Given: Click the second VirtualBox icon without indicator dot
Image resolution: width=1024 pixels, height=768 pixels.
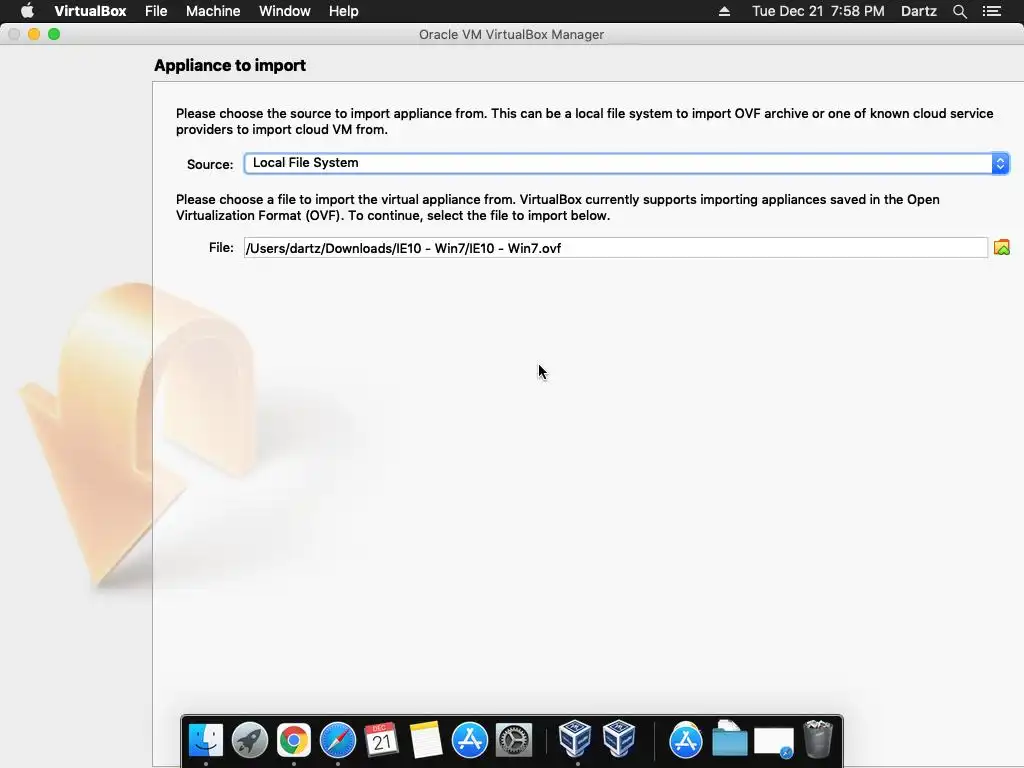Looking at the screenshot, I should point(619,739).
